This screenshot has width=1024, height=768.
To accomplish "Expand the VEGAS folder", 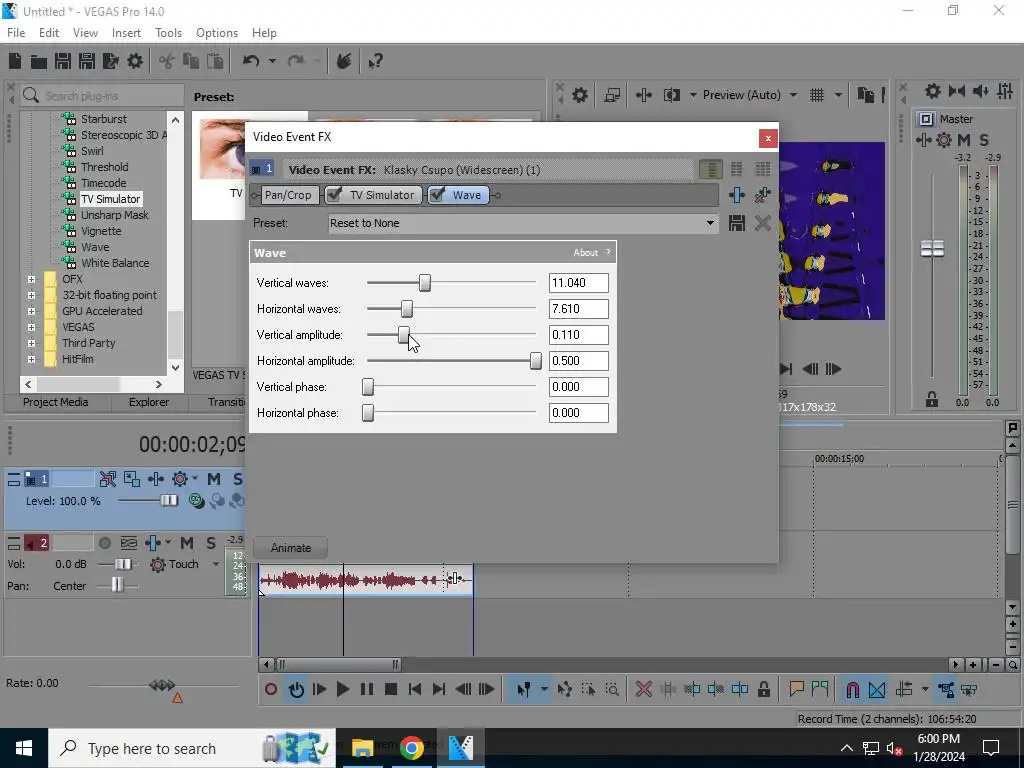I will (x=31, y=327).
